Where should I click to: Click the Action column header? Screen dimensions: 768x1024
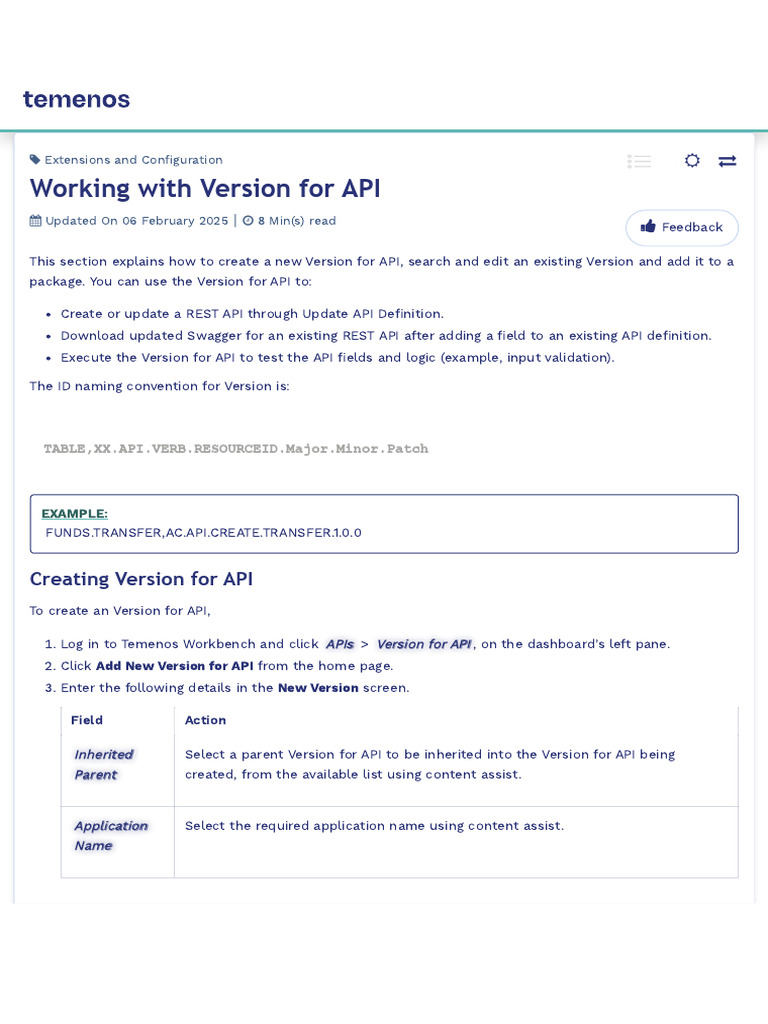tap(205, 720)
